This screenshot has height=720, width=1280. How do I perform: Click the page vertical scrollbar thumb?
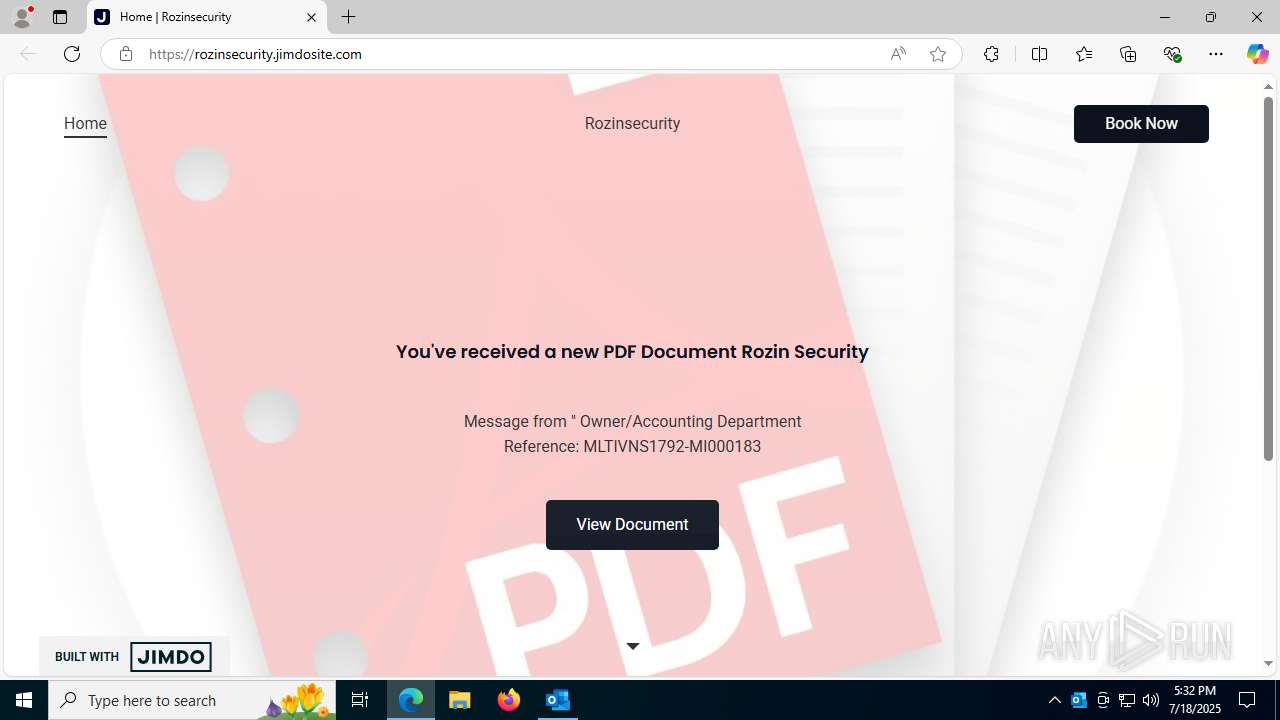coord(1268,279)
